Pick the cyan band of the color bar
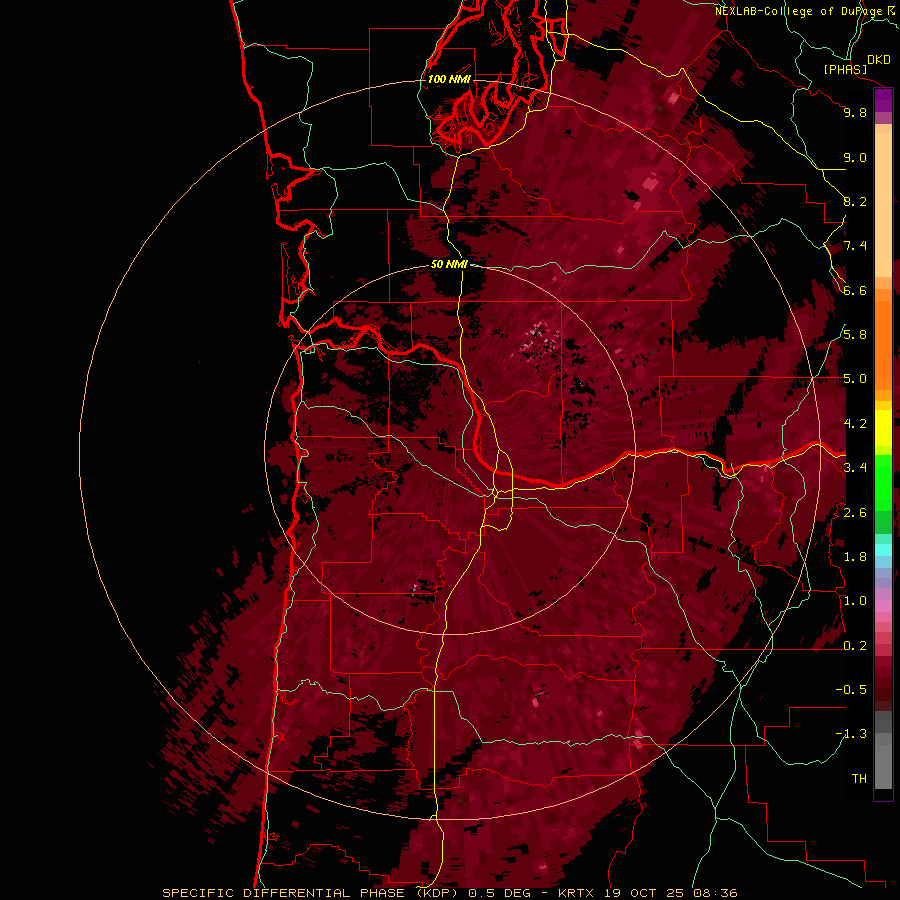The height and width of the screenshot is (900, 900). tap(883, 549)
